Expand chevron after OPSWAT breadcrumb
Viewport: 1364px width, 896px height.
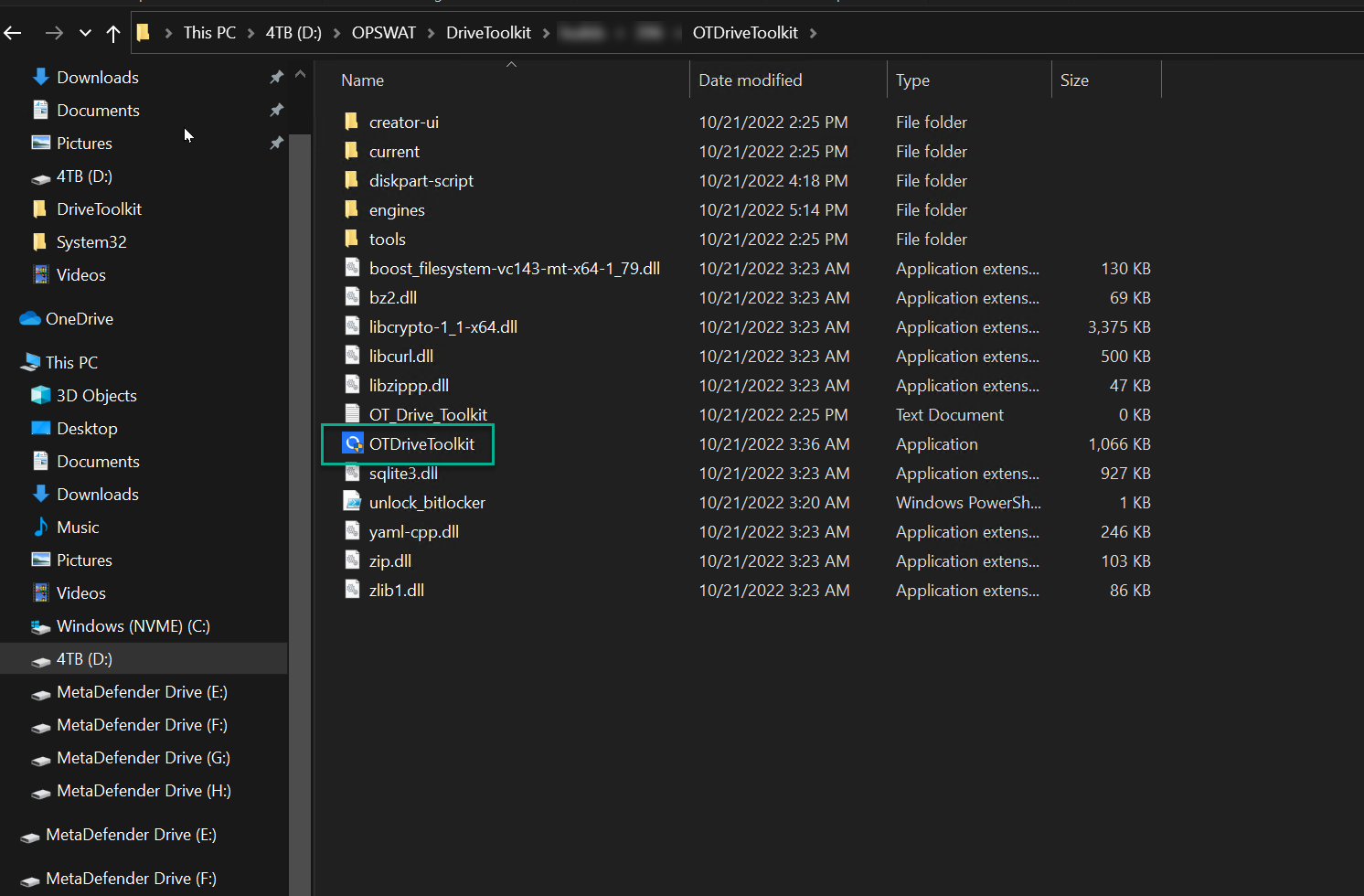point(431,33)
